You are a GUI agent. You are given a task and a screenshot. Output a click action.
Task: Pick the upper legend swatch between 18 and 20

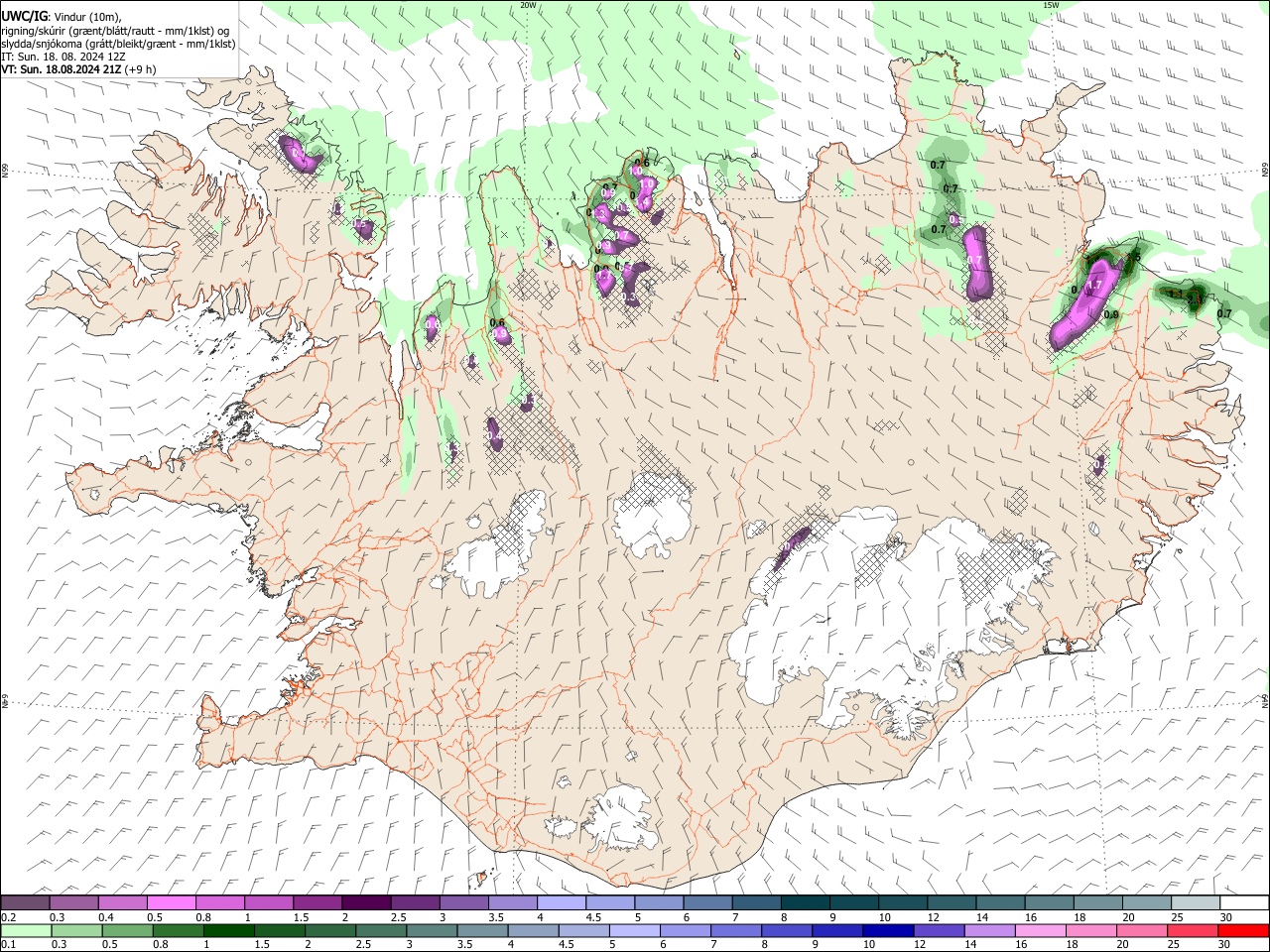[x=1099, y=903]
